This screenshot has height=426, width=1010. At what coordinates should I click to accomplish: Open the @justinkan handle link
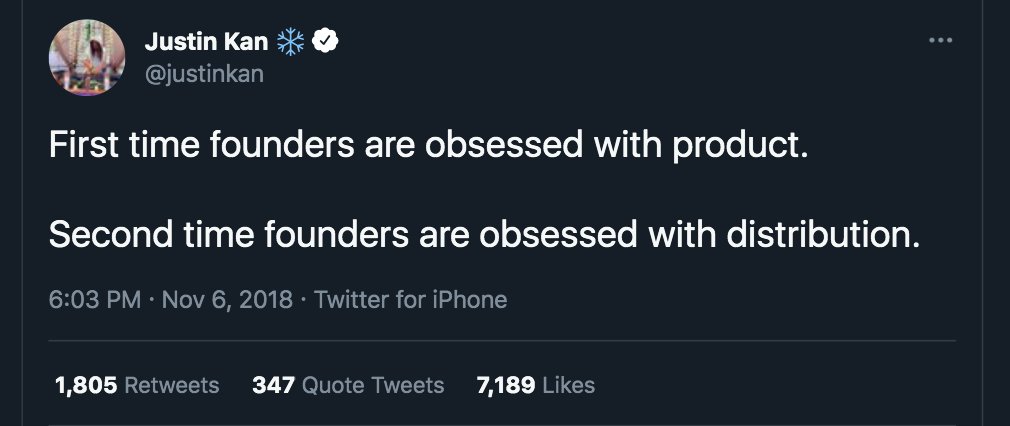[204, 73]
